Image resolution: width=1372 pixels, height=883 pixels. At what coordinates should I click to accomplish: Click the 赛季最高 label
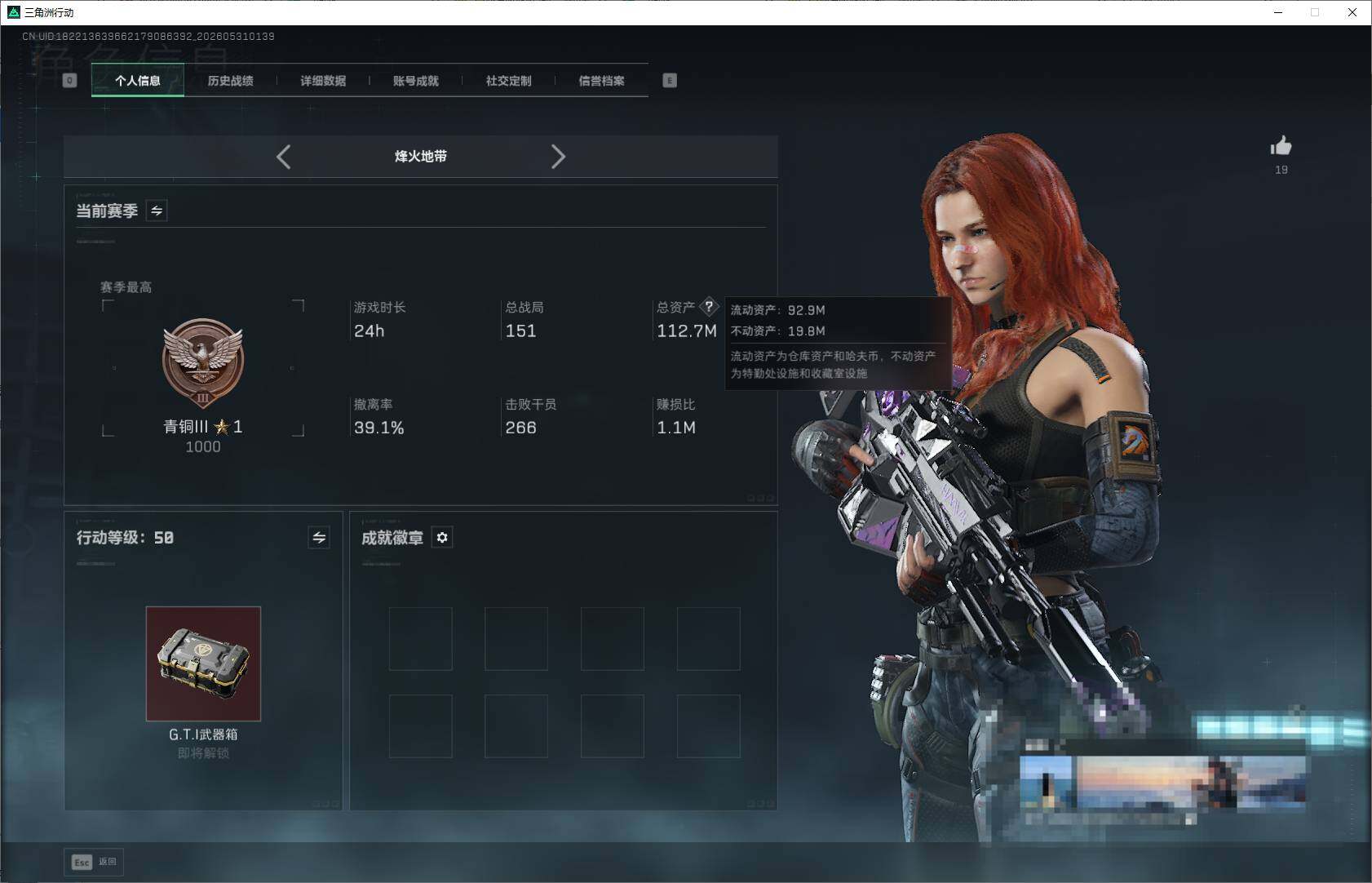(x=126, y=287)
